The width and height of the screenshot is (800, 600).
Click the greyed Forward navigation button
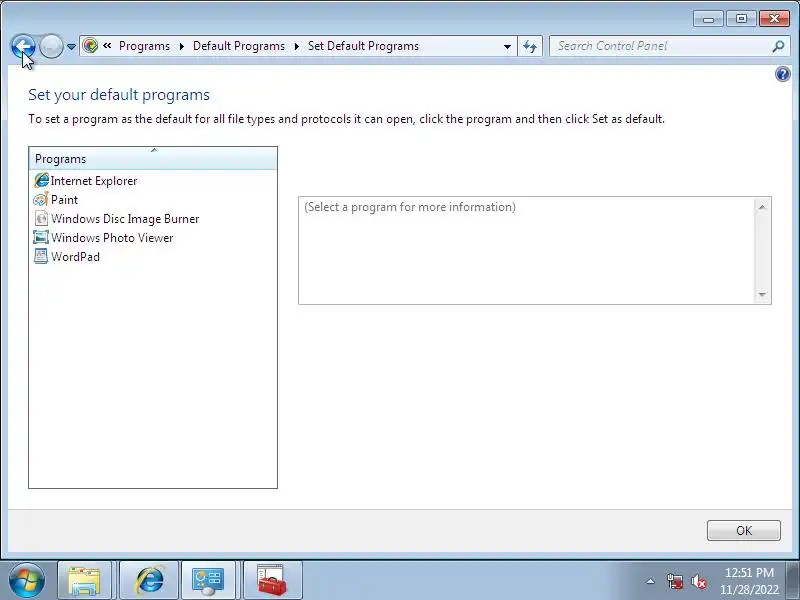pos(52,46)
